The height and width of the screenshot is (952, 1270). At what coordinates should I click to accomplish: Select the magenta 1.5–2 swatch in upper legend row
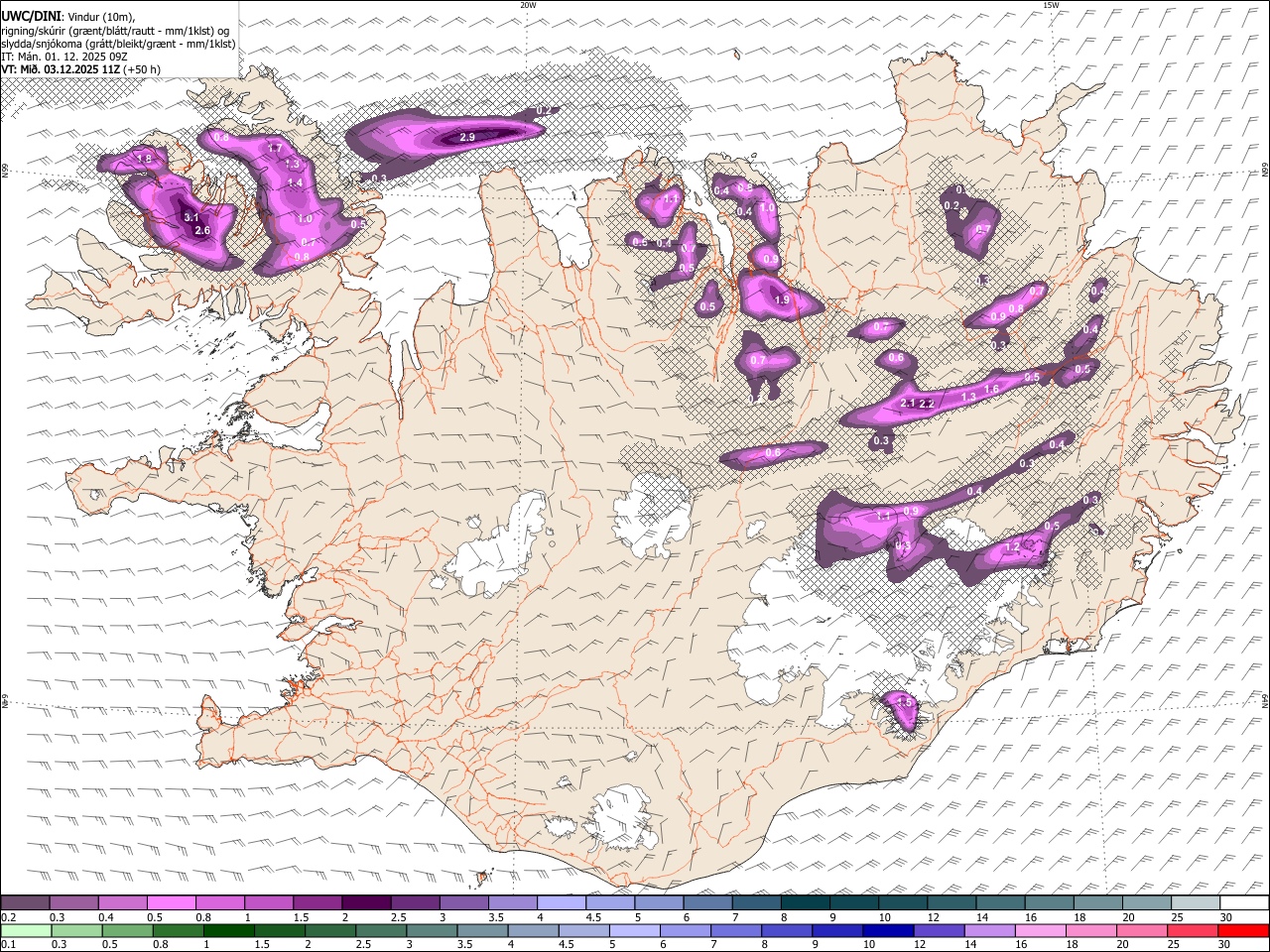(317, 903)
